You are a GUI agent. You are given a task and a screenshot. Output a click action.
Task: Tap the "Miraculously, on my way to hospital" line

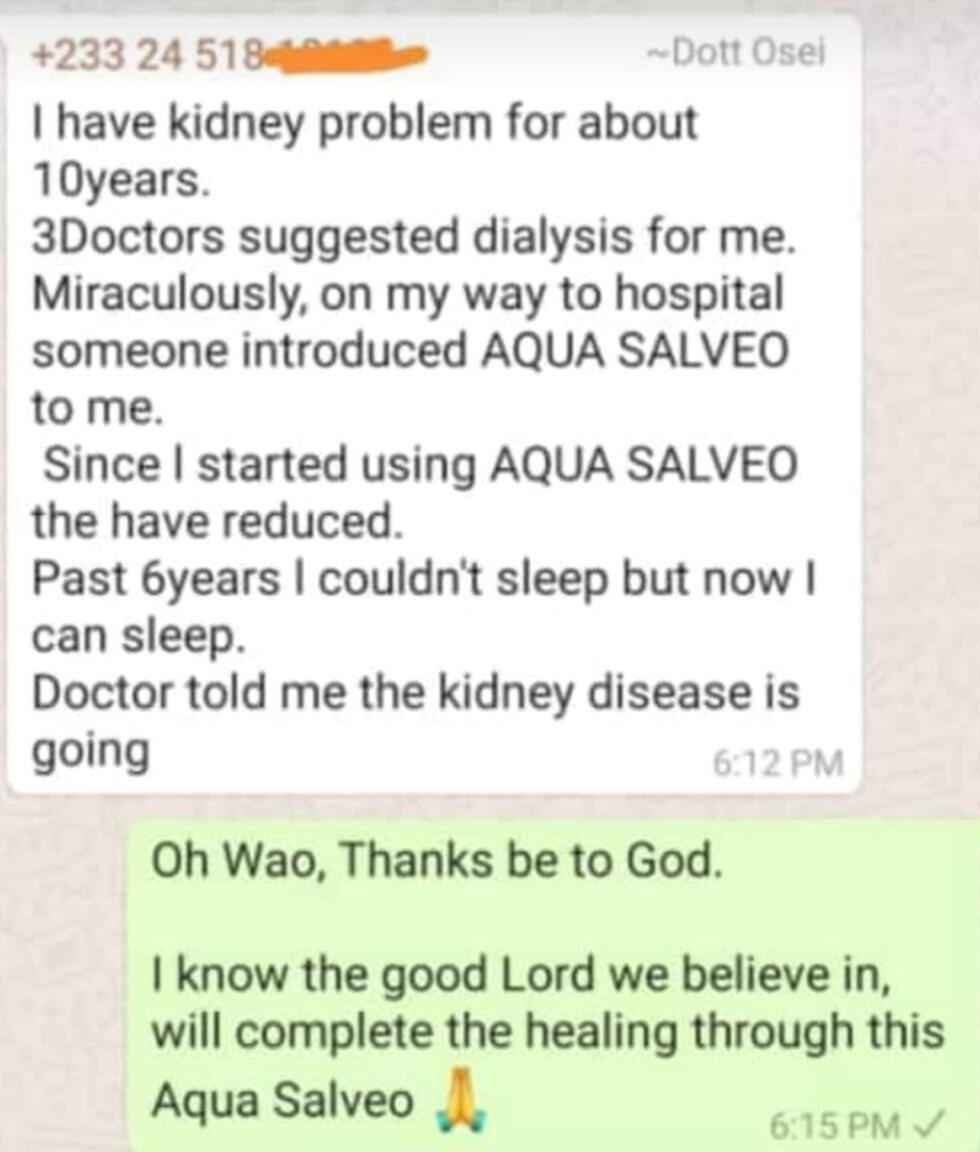pos(407,294)
